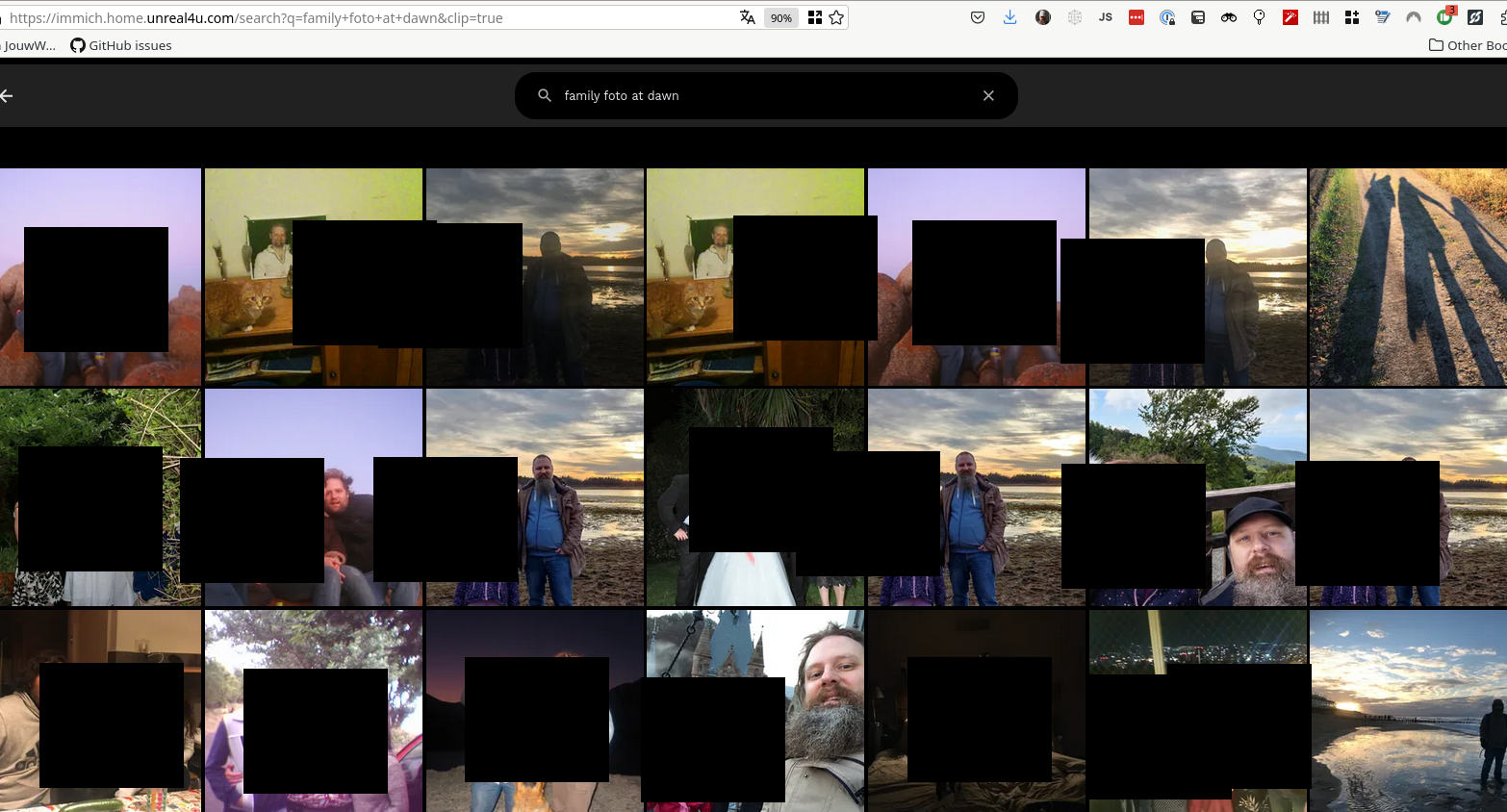Open the red LastPass extension icon

pyautogui.click(x=1137, y=17)
